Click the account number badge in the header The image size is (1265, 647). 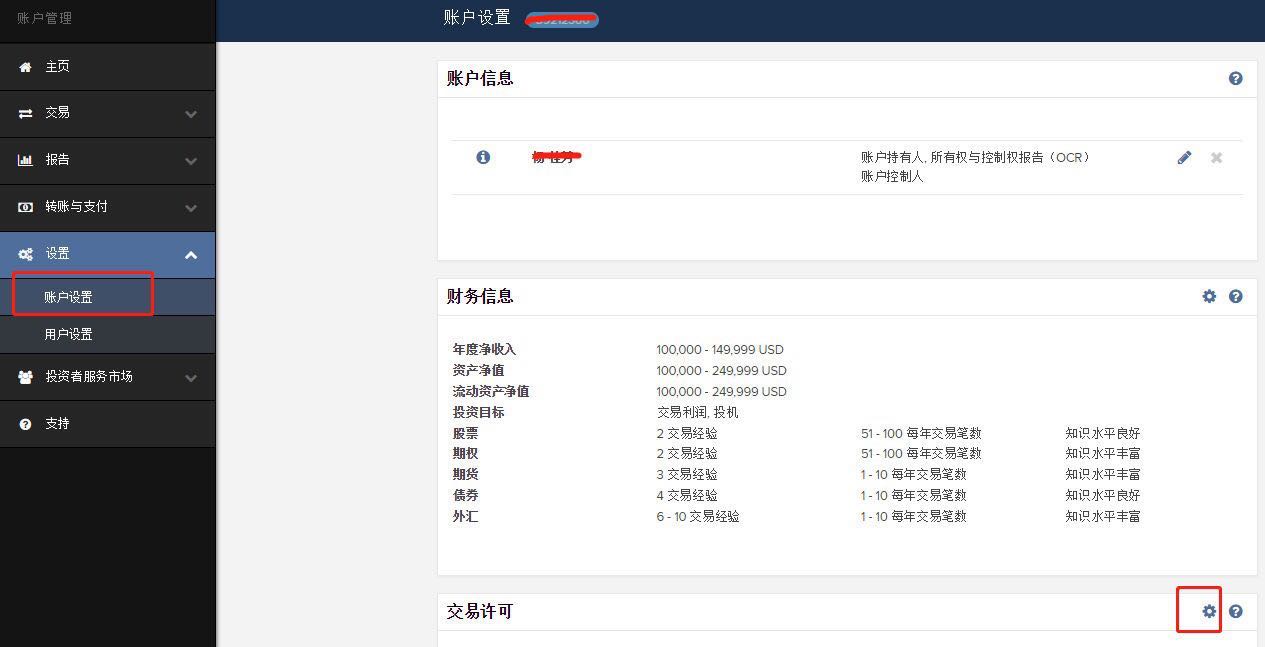click(x=561, y=19)
